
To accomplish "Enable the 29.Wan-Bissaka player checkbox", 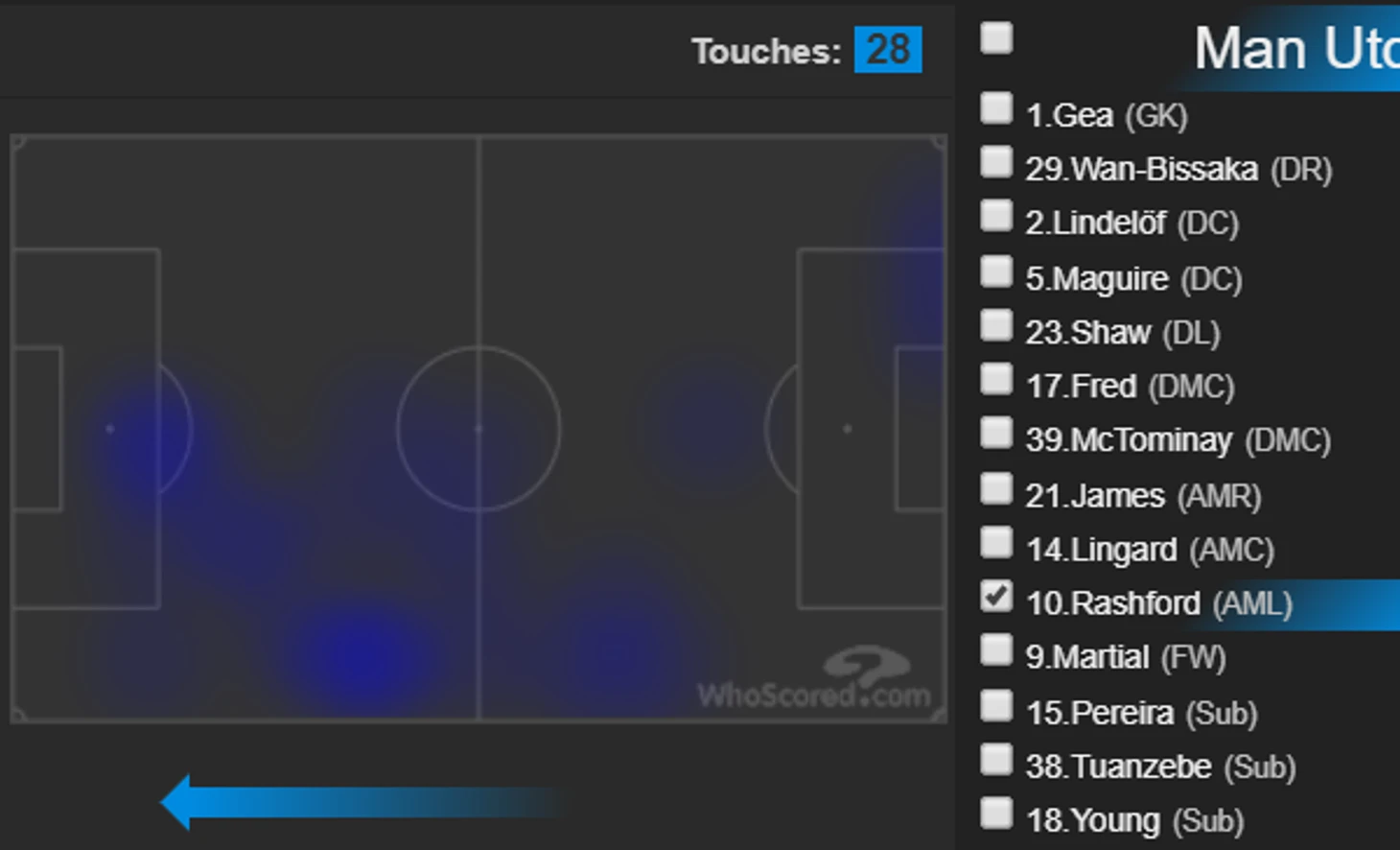I will point(996,162).
